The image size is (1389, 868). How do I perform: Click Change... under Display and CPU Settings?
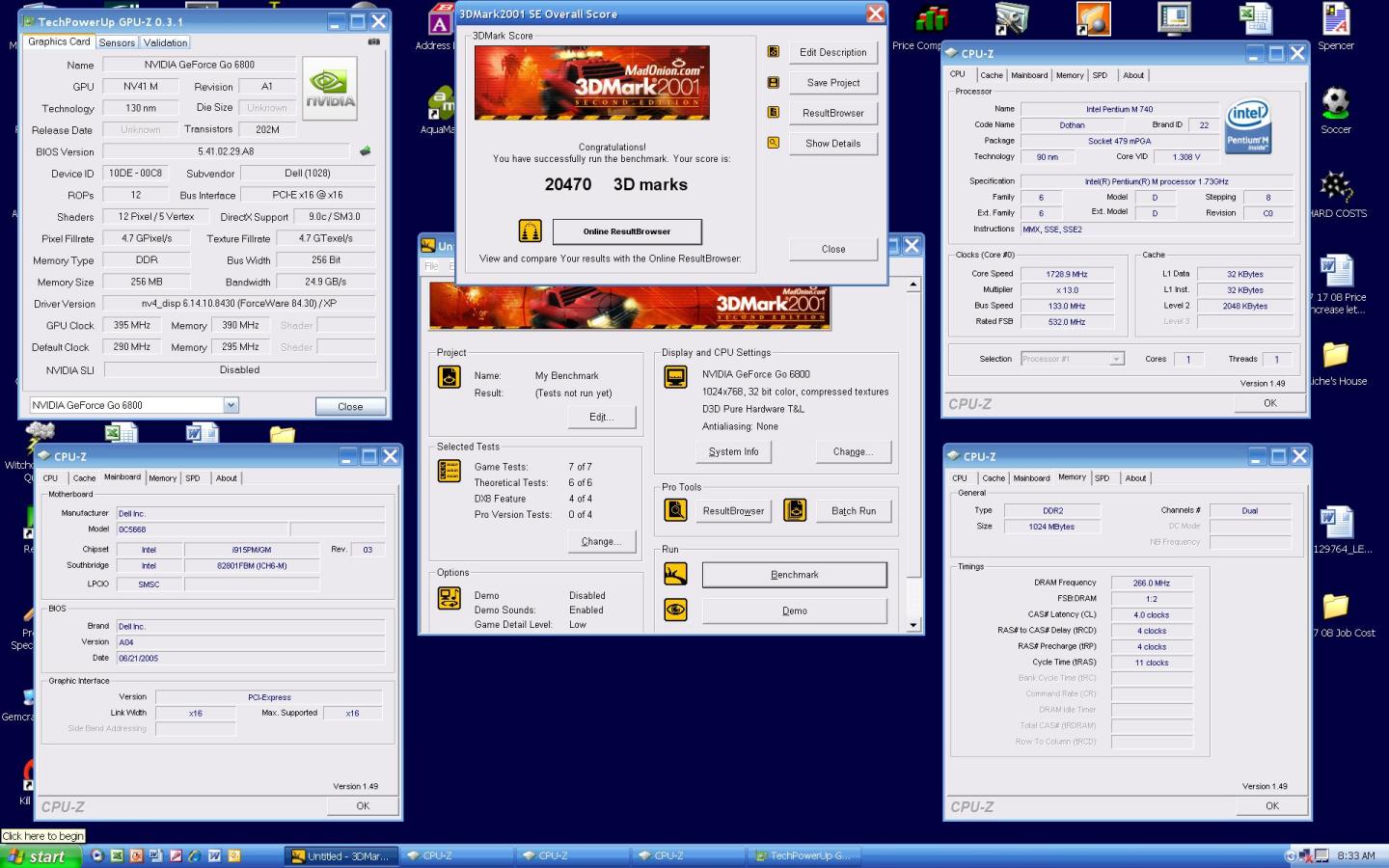tap(854, 451)
